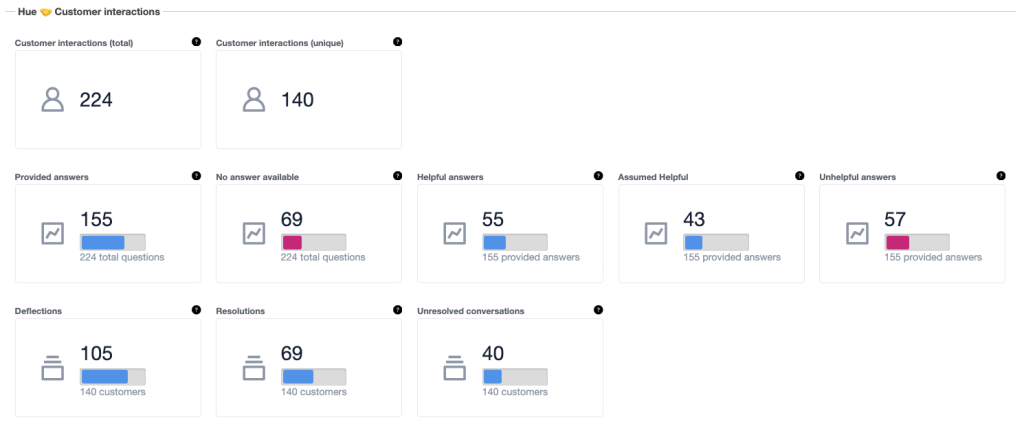
Task: Select the 224 total interactions value
Action: coord(96,100)
